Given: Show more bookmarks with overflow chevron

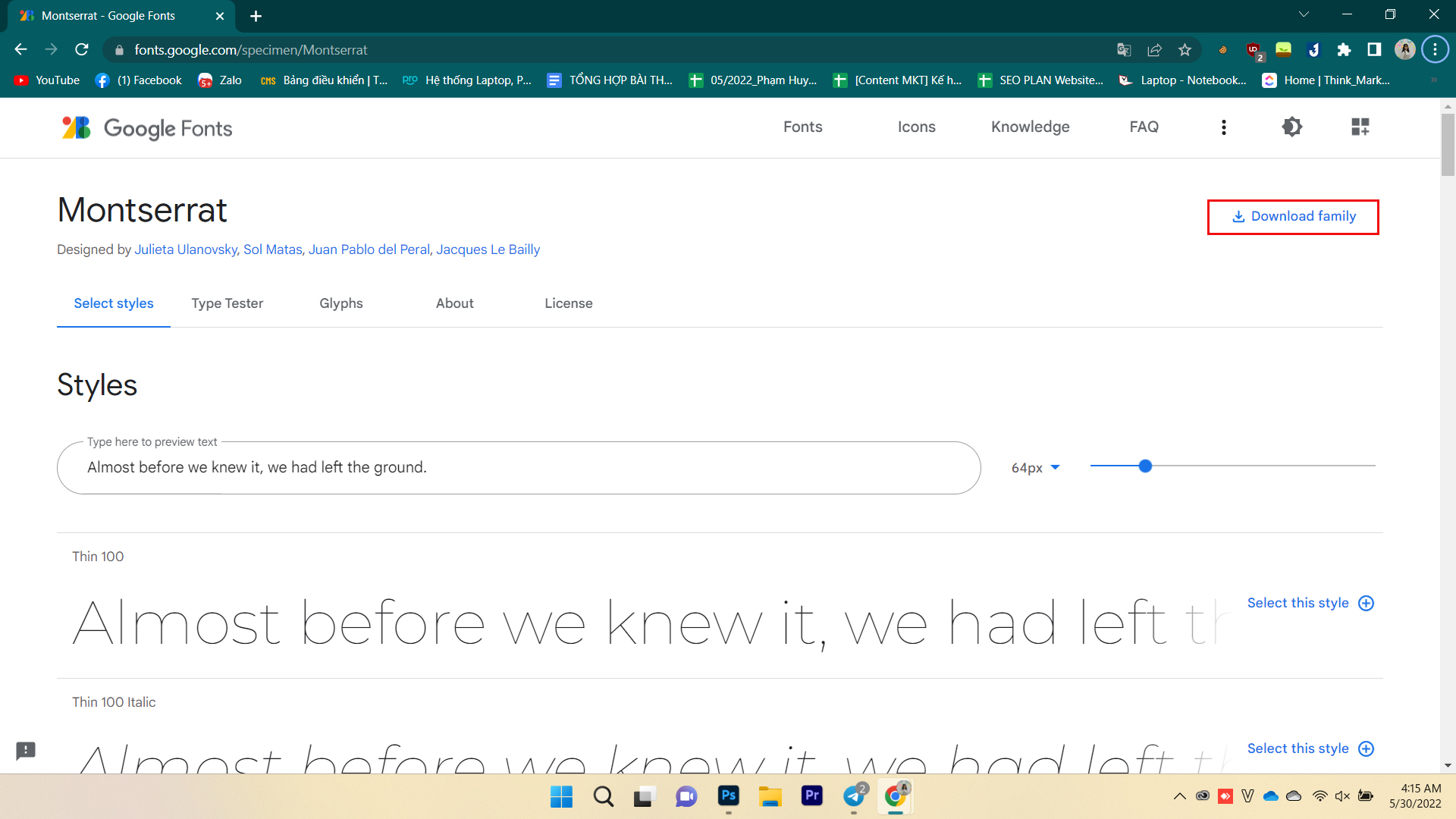Looking at the screenshot, I should click(x=1433, y=80).
